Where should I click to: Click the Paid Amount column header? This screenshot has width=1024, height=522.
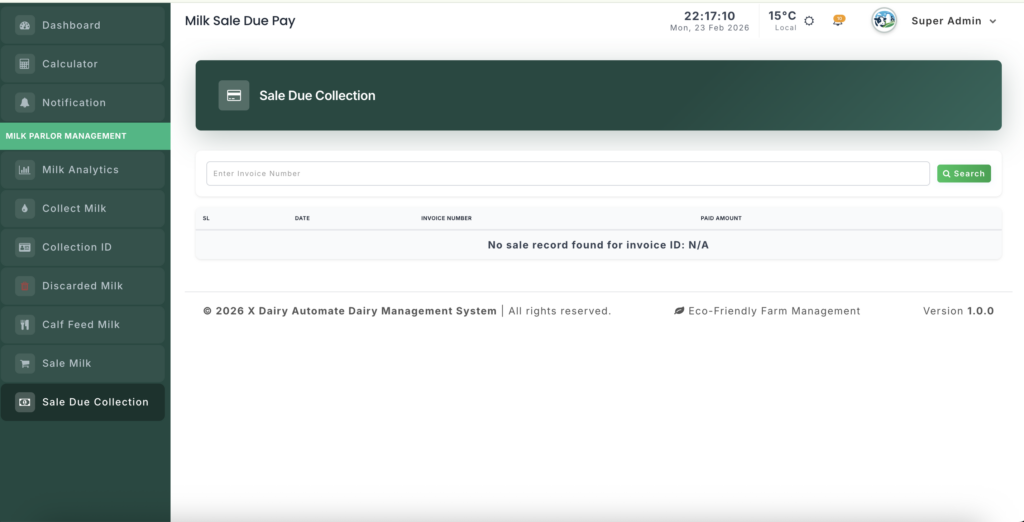[721, 218]
